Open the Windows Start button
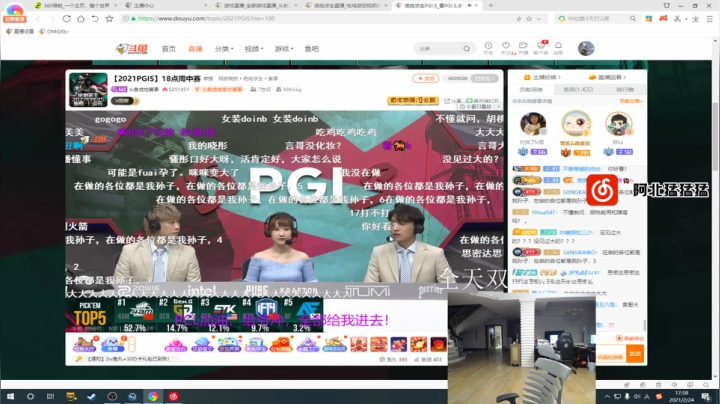Screen dimensions: 720x404 coord(10,396)
